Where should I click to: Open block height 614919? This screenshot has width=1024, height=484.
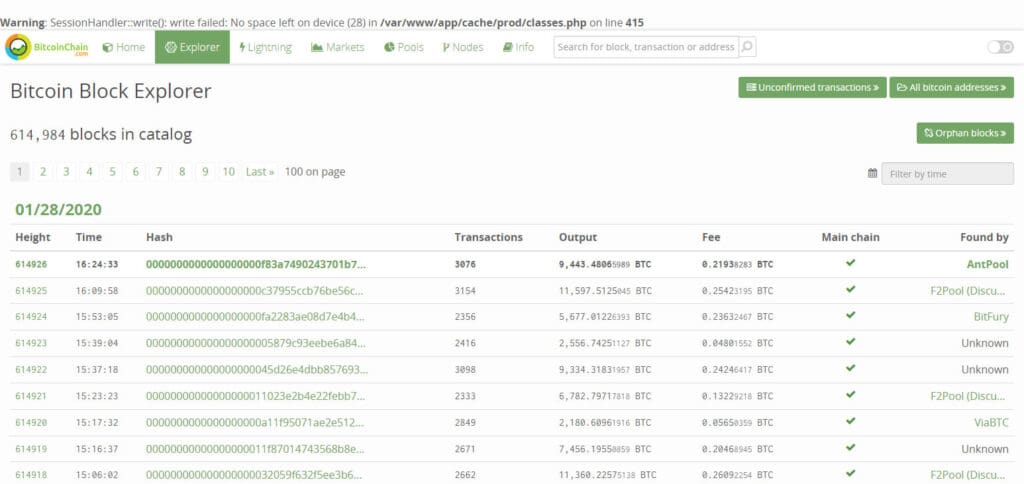tap(31, 449)
